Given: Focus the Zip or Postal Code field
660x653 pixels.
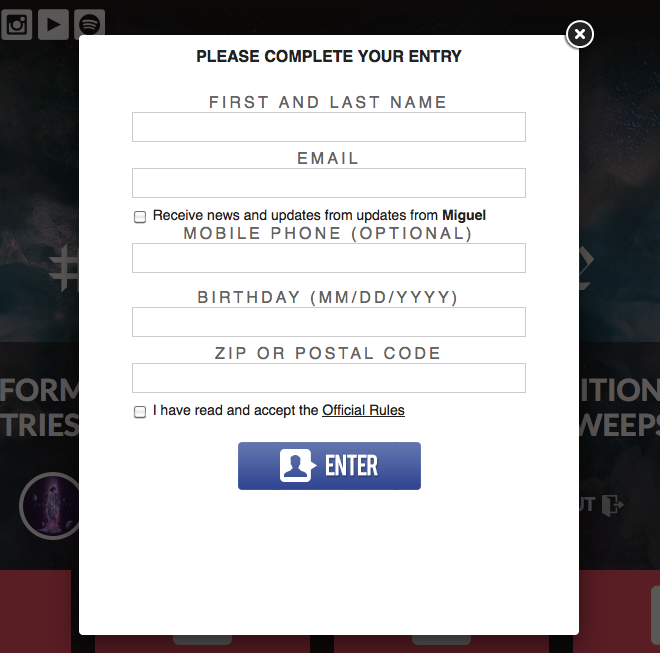Looking at the screenshot, I should pos(329,378).
